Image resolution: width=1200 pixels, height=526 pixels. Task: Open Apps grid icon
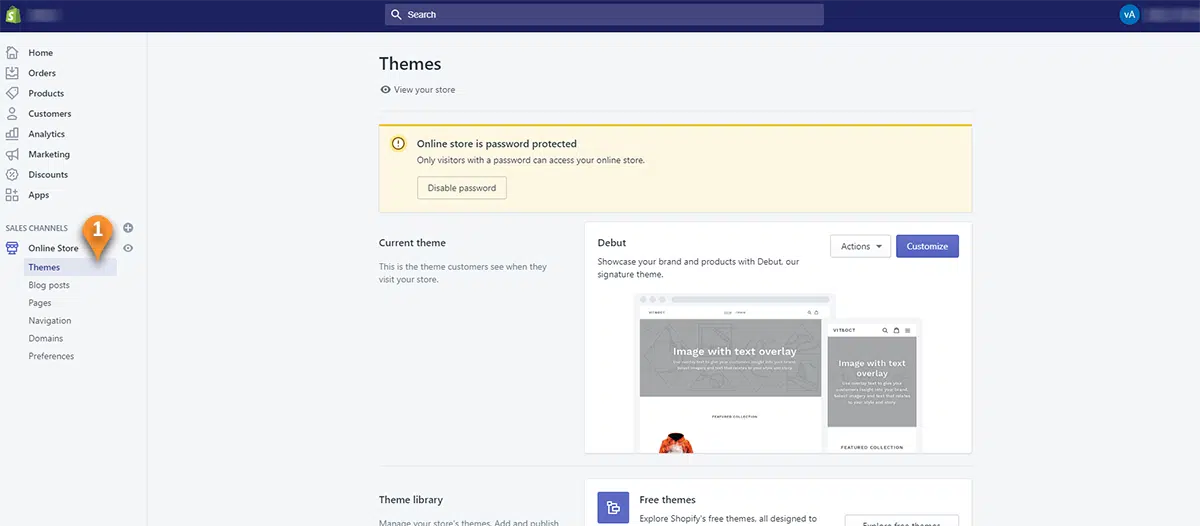(12, 195)
